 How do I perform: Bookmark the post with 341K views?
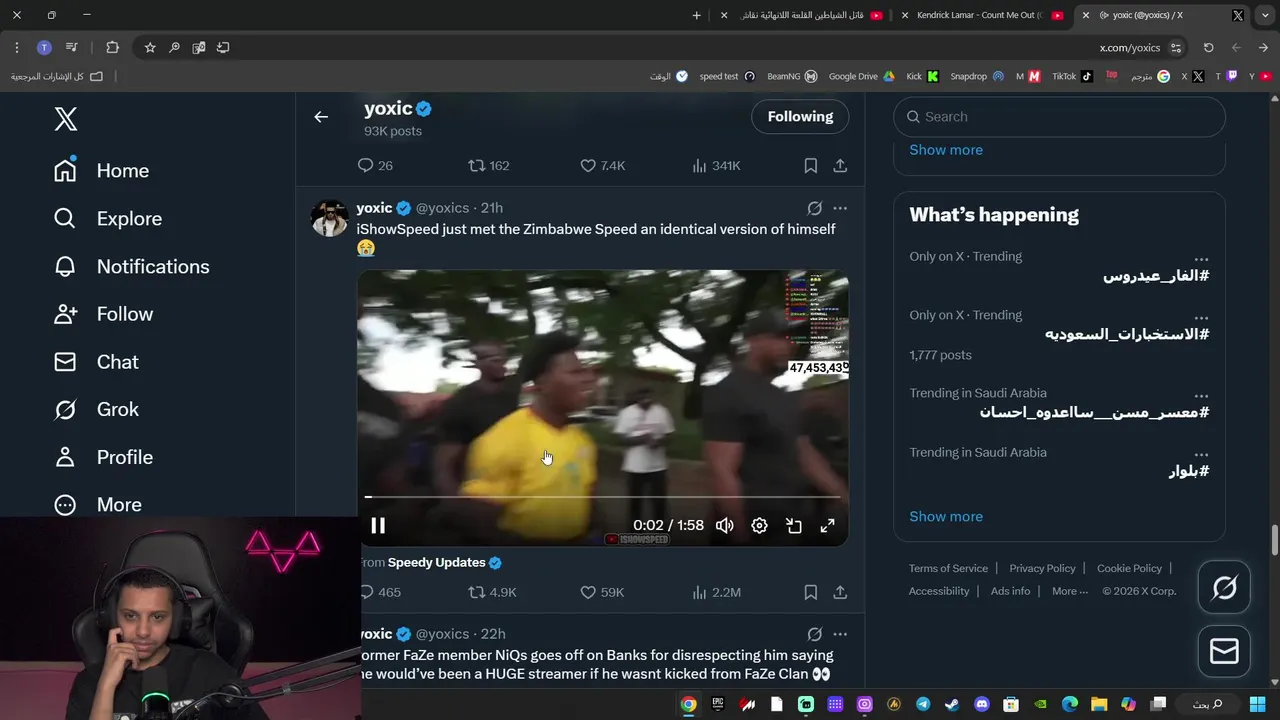(x=811, y=166)
